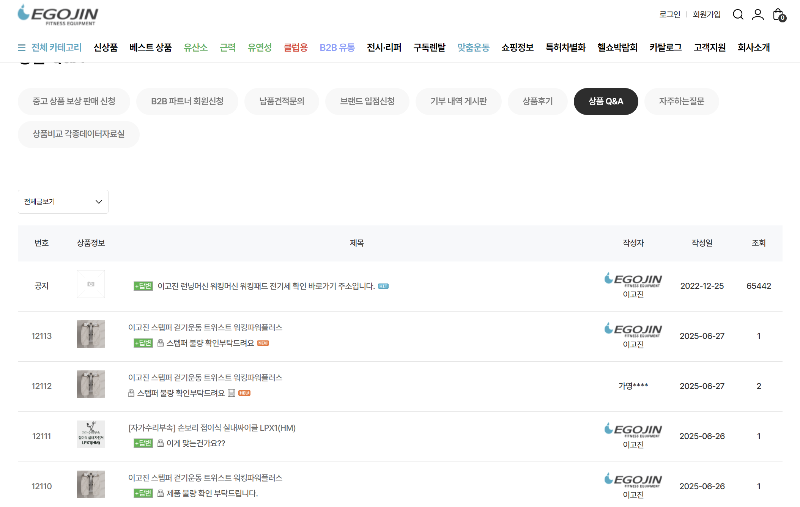The height and width of the screenshot is (507, 800).
Task: Open the product thumbnail in row 12111
Action: 91,434
